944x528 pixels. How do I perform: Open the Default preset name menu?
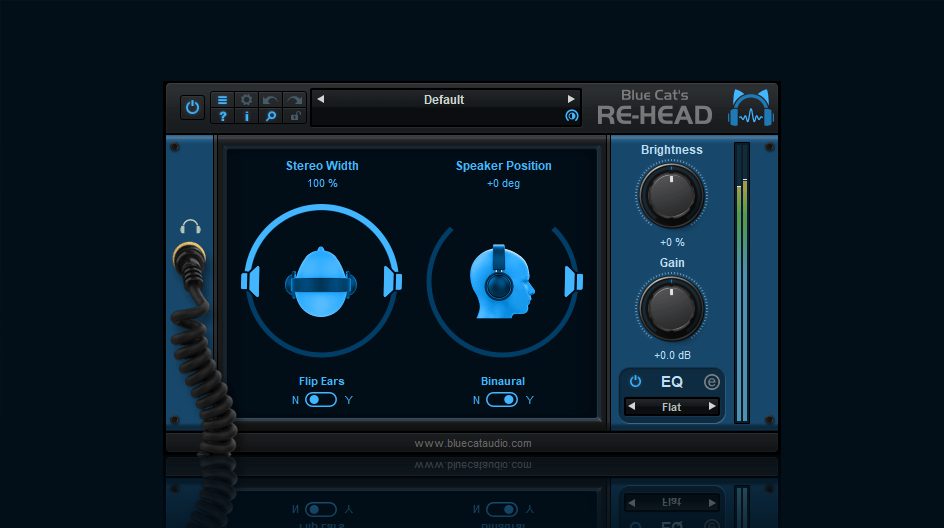tap(444, 99)
